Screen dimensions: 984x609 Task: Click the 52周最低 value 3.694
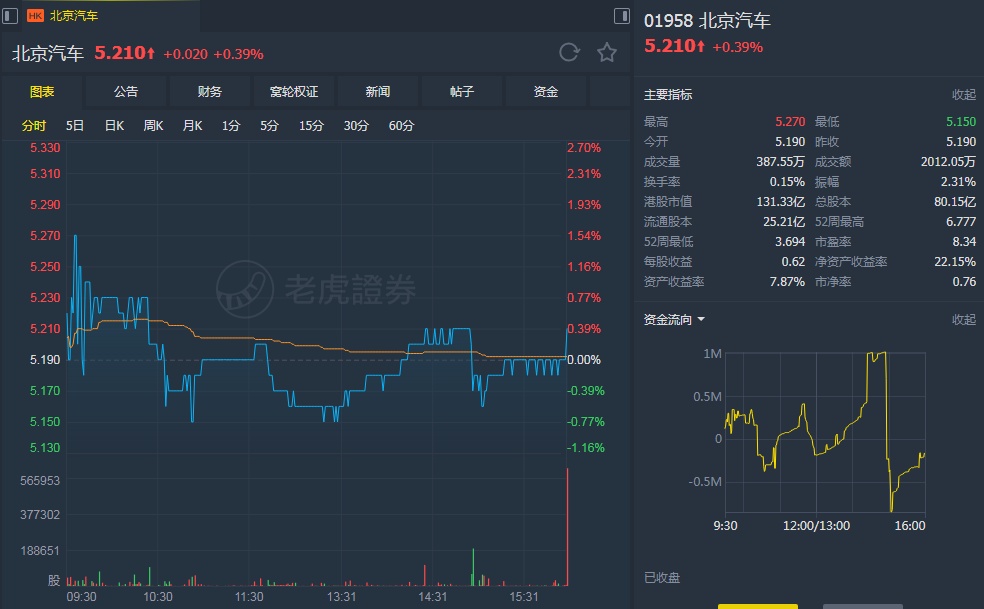click(x=789, y=242)
